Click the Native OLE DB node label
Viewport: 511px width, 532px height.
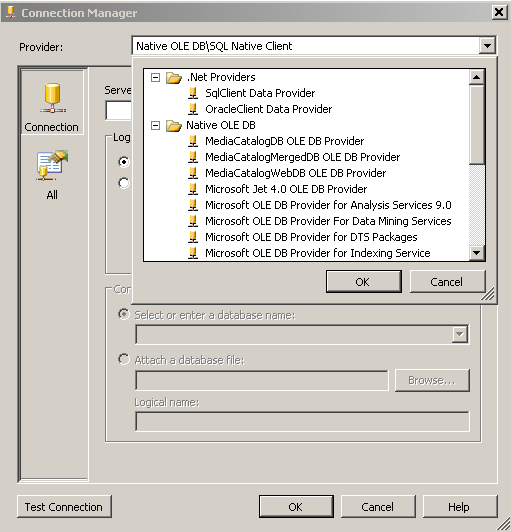click(221, 126)
